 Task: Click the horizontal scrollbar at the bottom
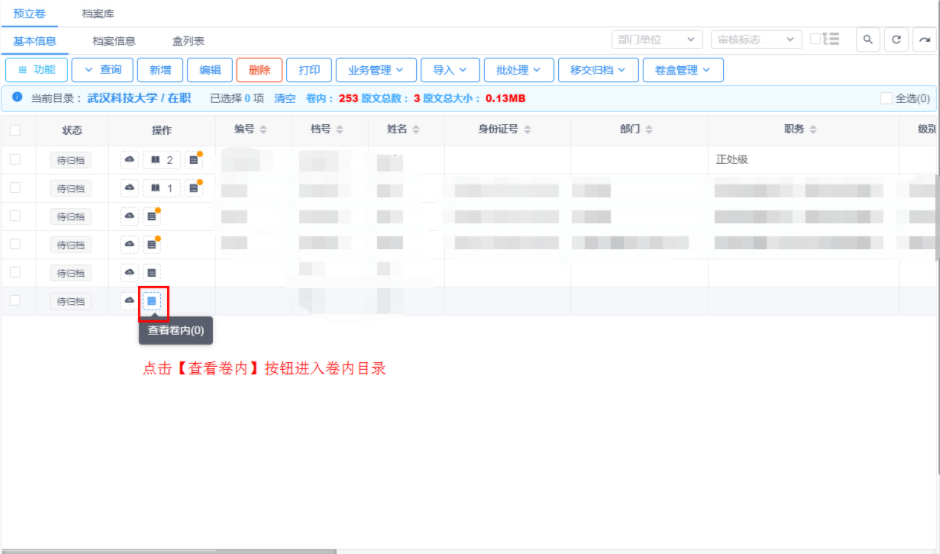168,550
